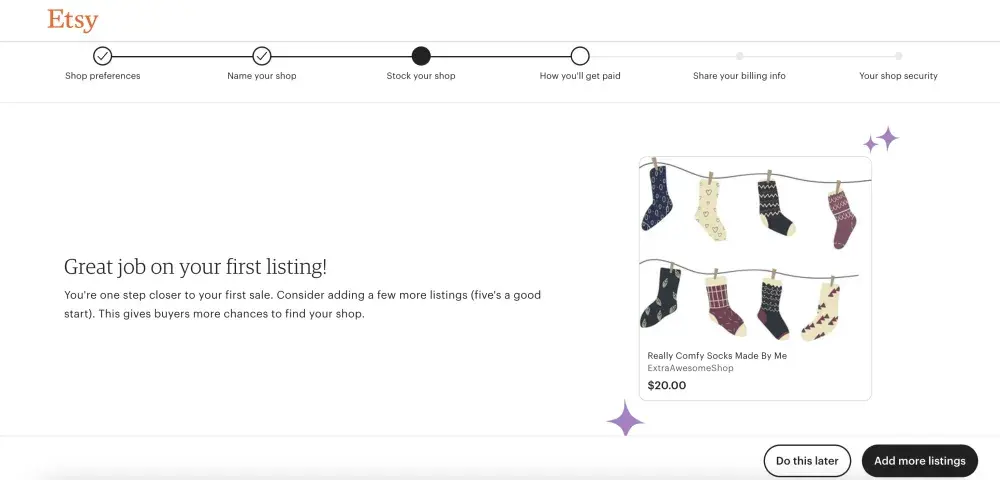
Task: Click the Really Comfy Socks listing title
Action: click(717, 356)
